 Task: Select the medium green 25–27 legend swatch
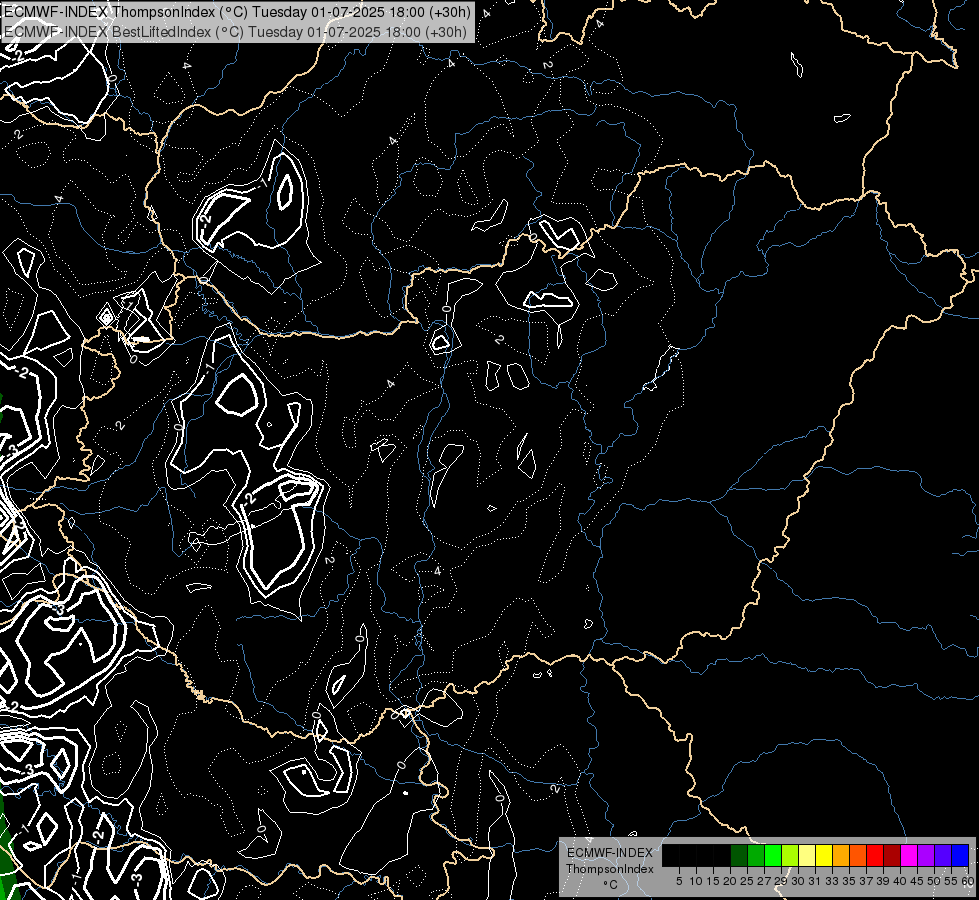click(x=755, y=855)
